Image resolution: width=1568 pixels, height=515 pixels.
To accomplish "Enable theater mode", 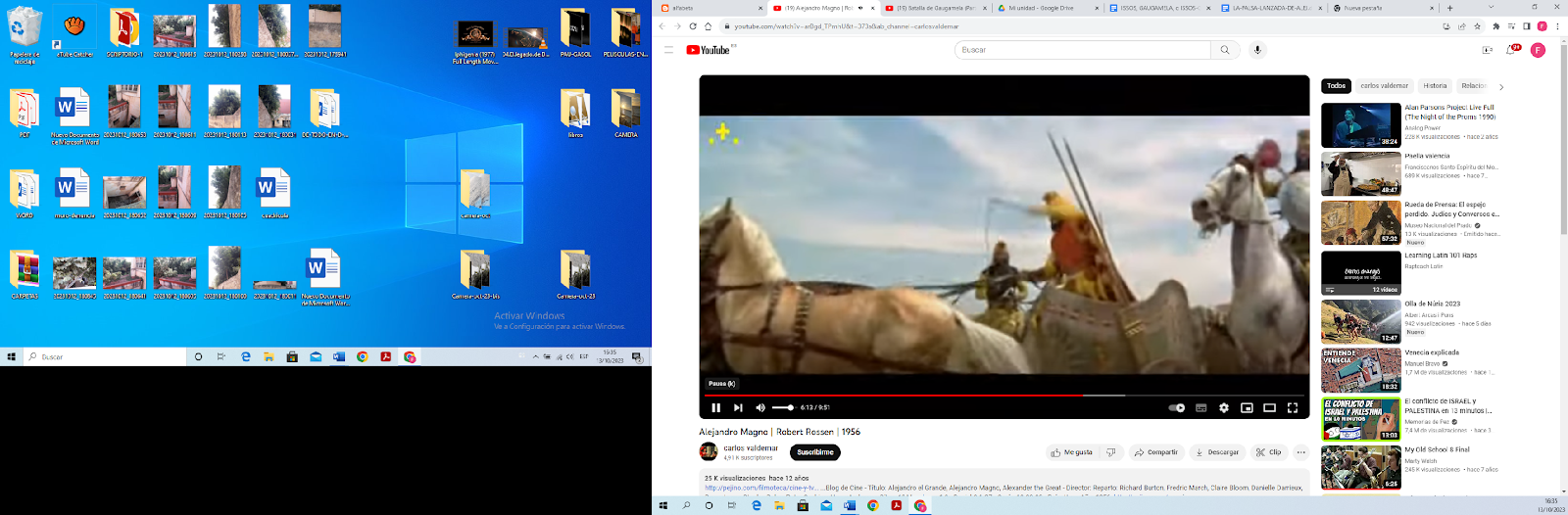I will [x=1269, y=407].
